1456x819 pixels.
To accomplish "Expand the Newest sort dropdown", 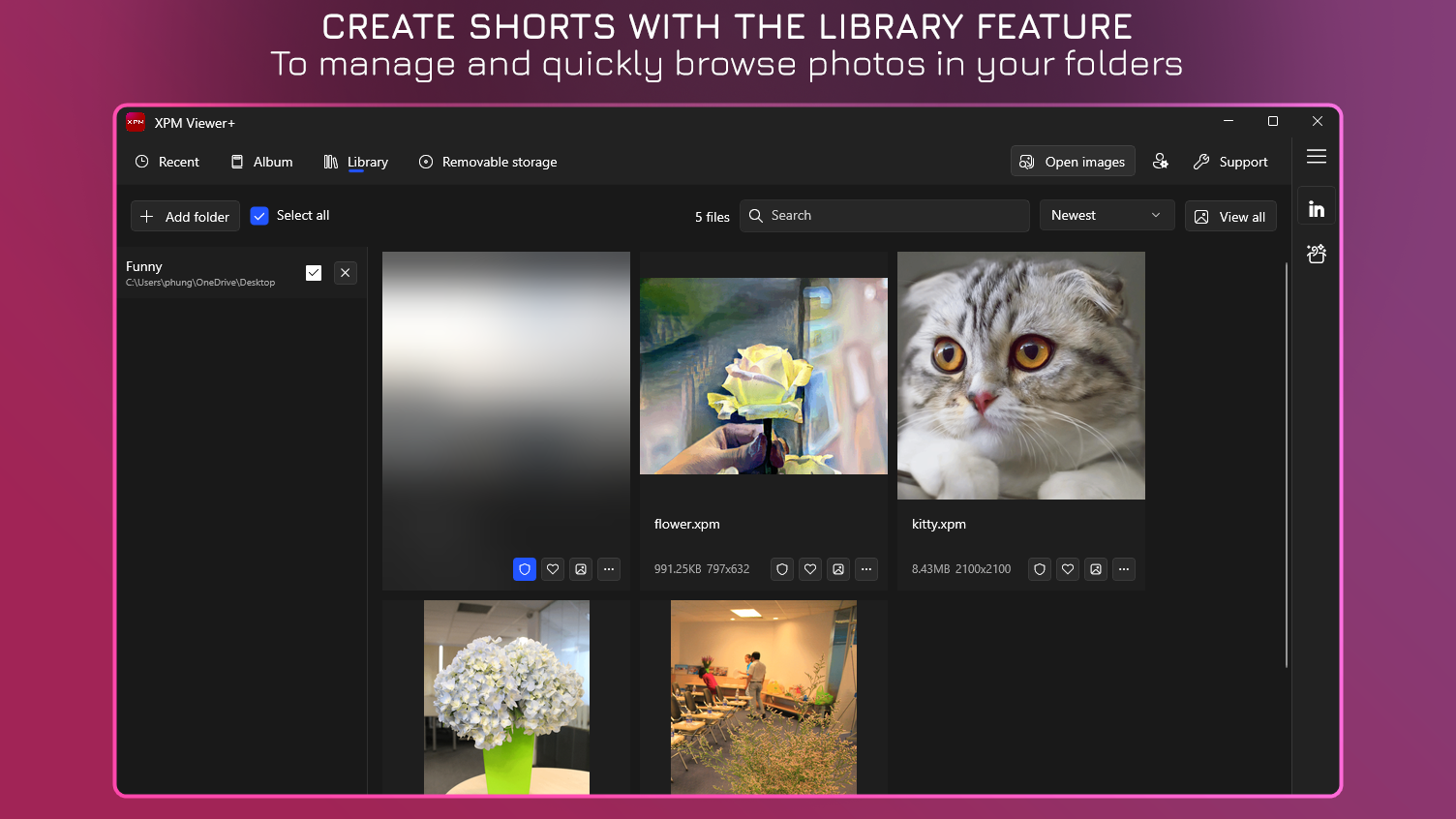I will click(1107, 215).
